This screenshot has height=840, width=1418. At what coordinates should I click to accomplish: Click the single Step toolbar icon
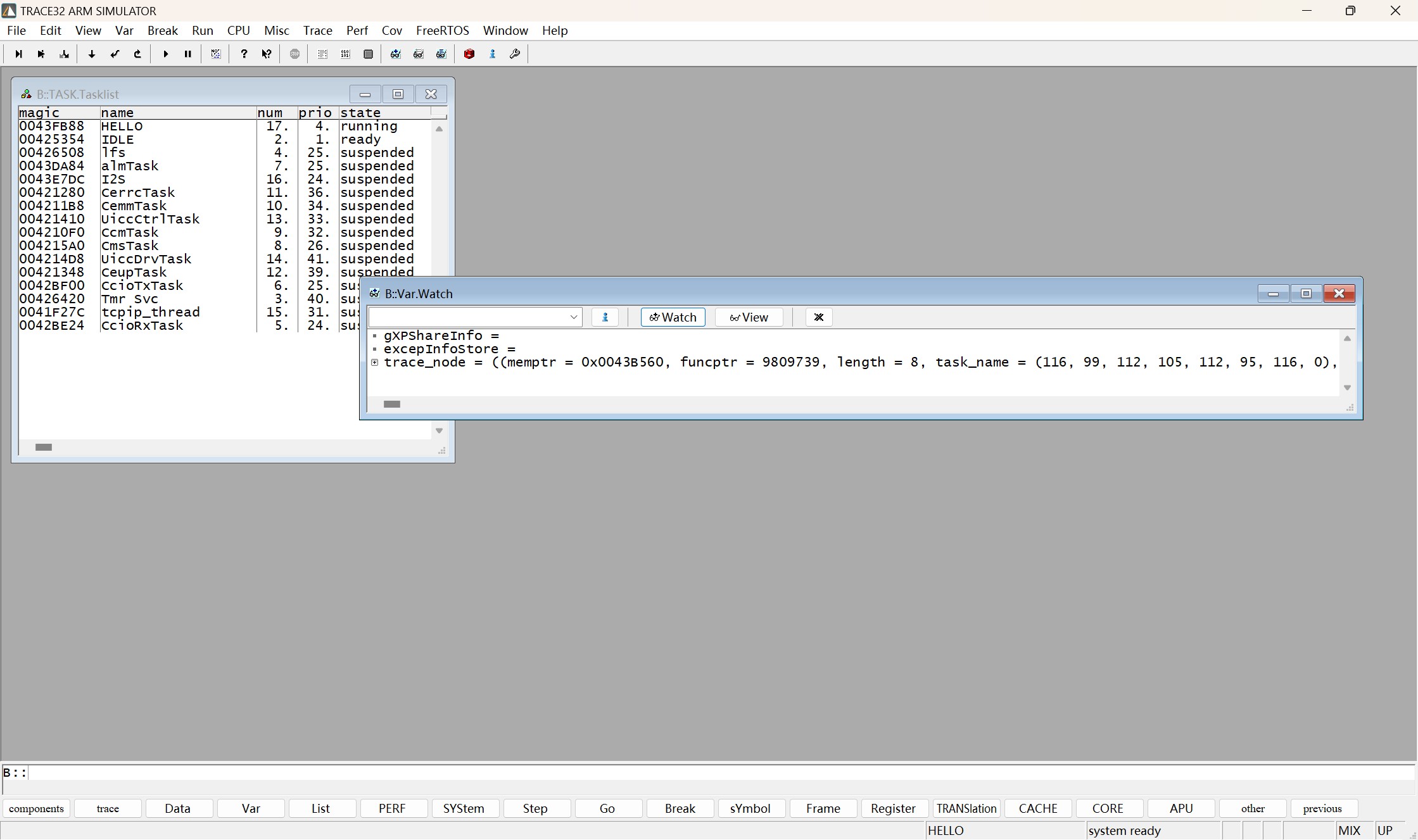tap(18, 54)
